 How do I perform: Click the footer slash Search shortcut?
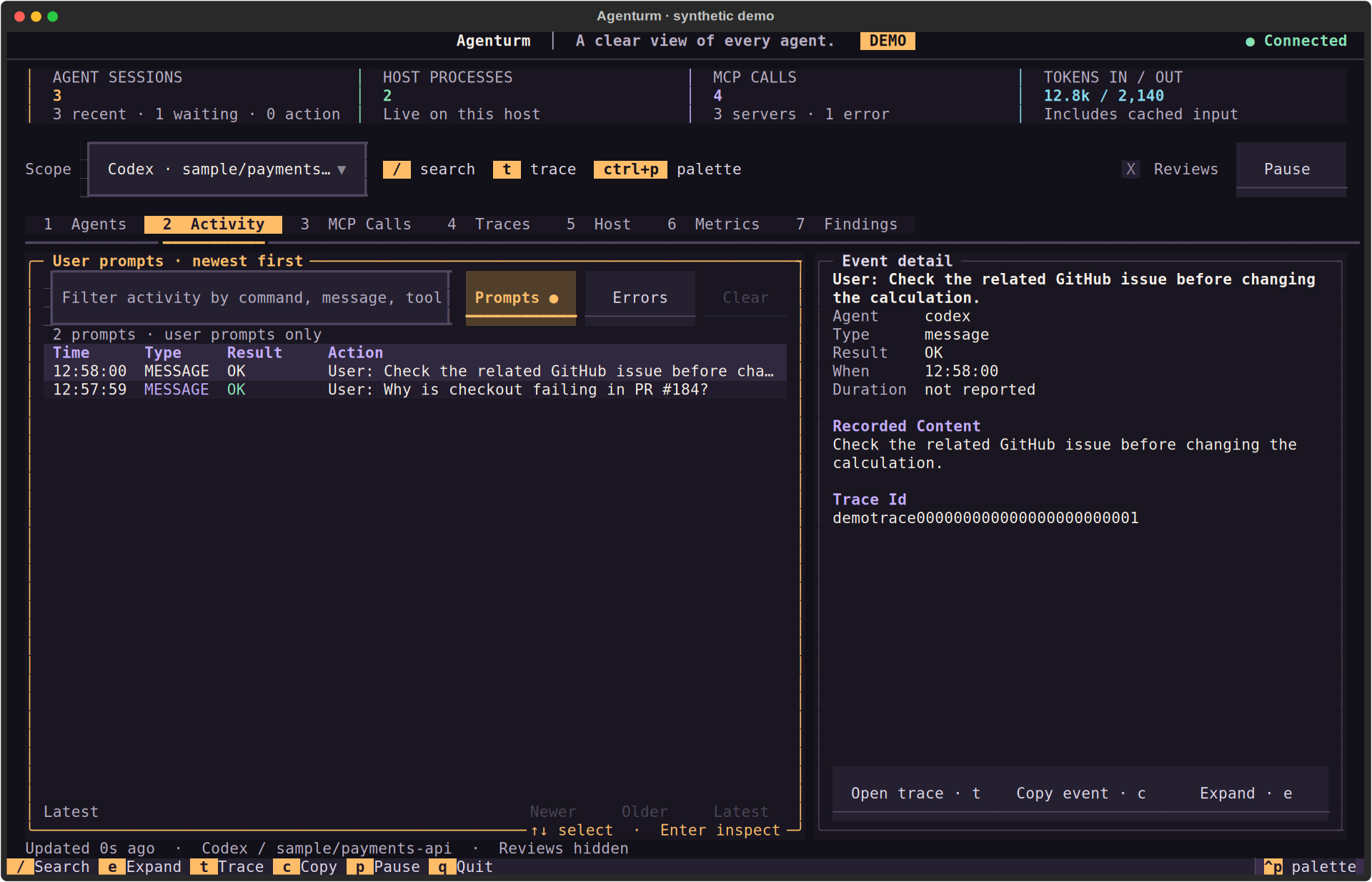(49, 867)
